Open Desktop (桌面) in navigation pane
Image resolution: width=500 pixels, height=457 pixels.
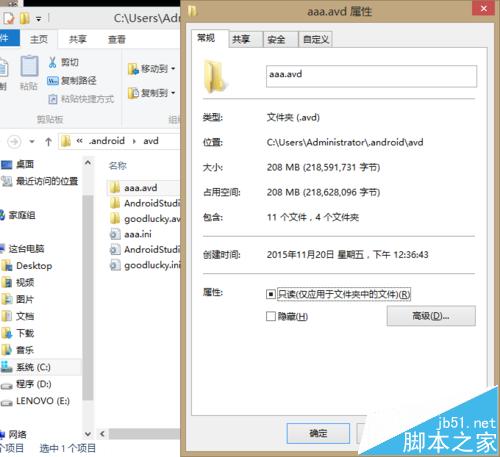tap(17, 164)
